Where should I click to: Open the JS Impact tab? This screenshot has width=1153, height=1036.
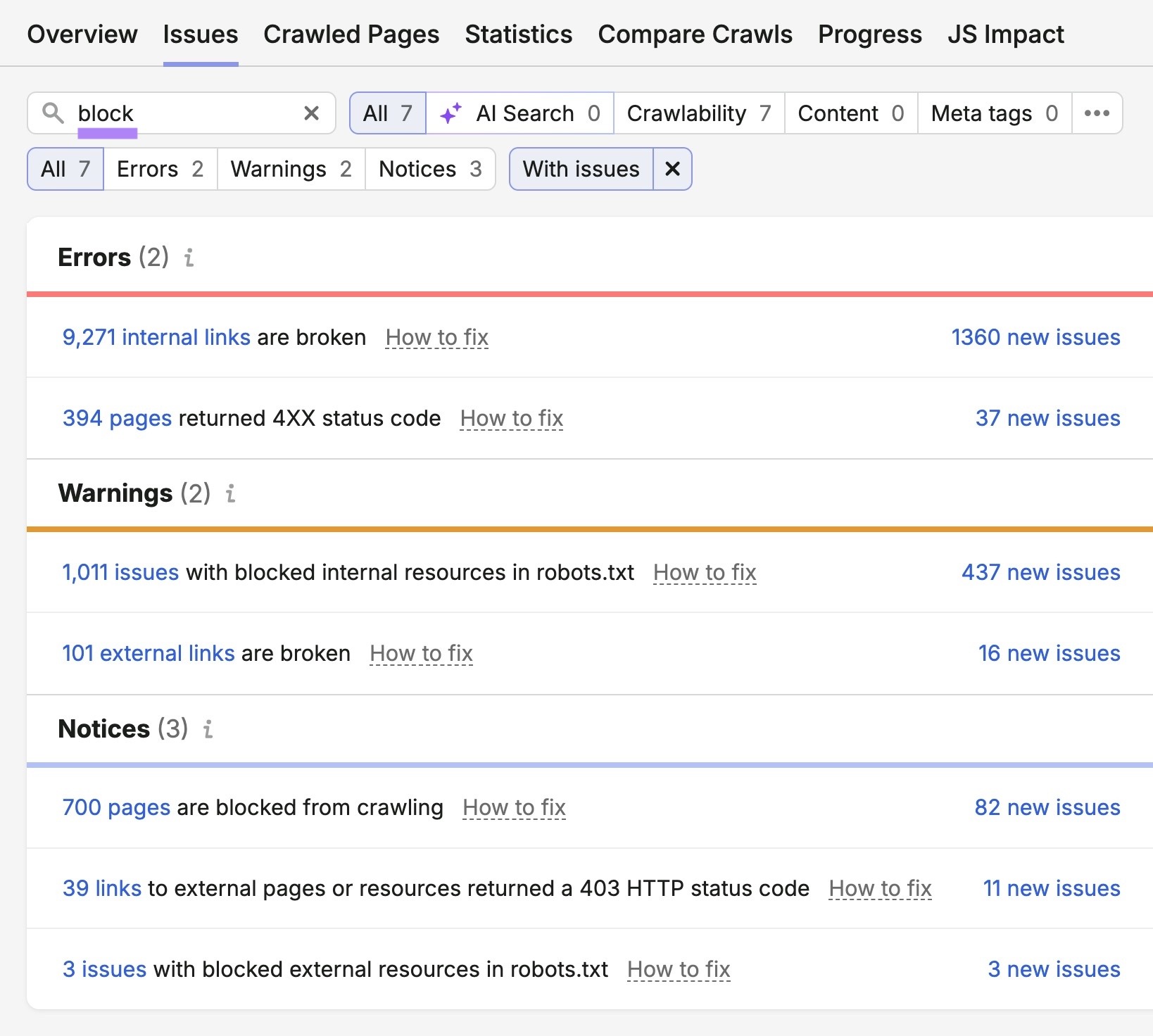coord(1006,34)
